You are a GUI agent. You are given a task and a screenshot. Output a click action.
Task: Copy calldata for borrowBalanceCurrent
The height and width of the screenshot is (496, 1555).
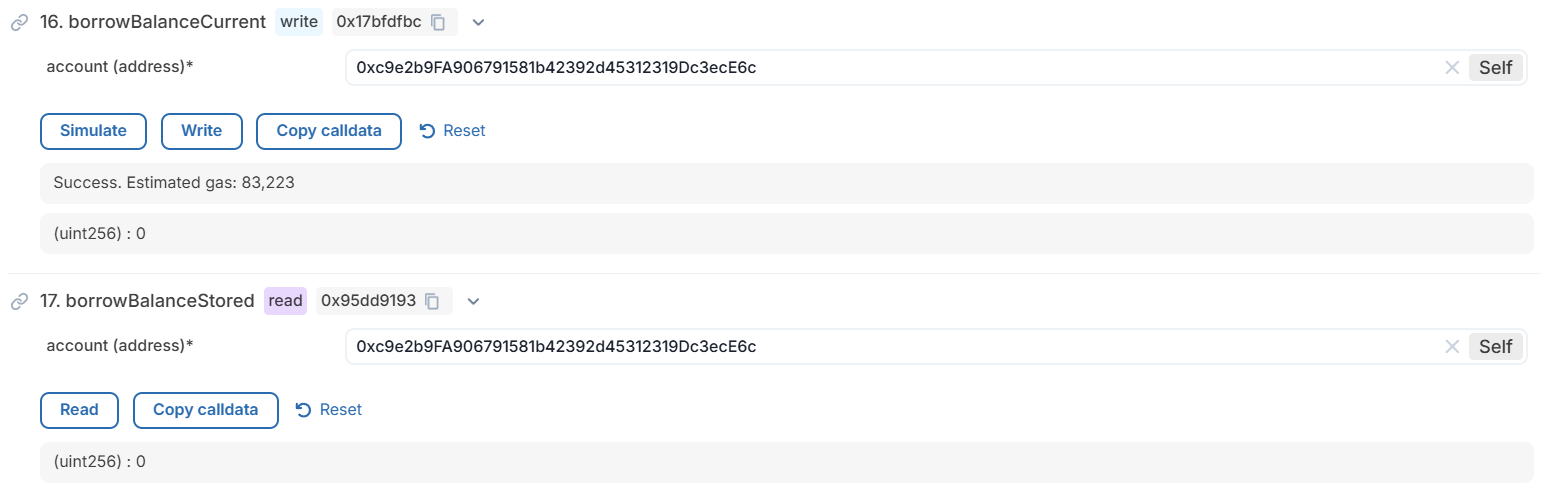[329, 131]
